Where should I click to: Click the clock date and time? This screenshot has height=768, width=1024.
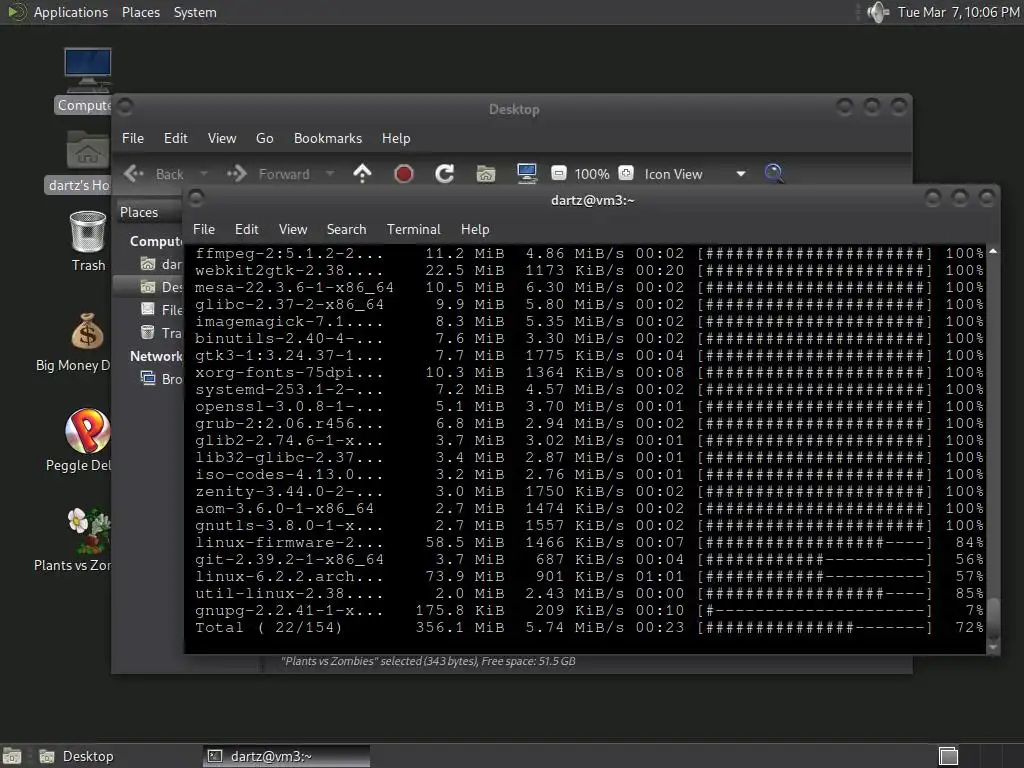click(x=958, y=12)
